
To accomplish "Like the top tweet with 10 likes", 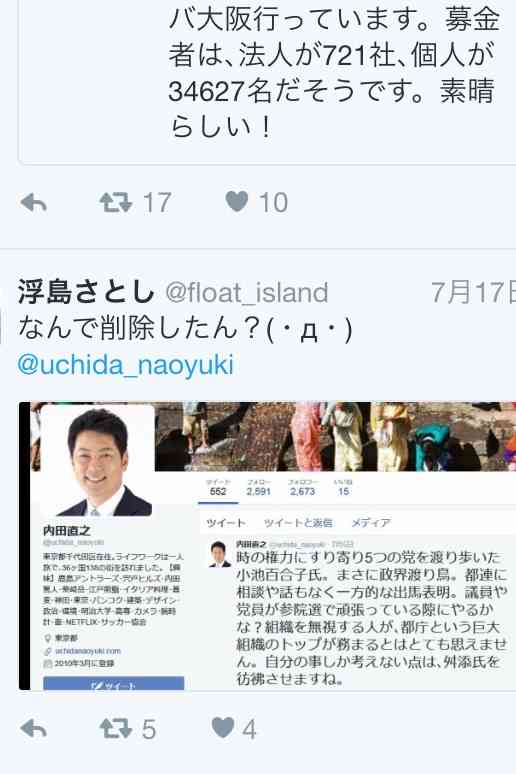I will click(237, 201).
